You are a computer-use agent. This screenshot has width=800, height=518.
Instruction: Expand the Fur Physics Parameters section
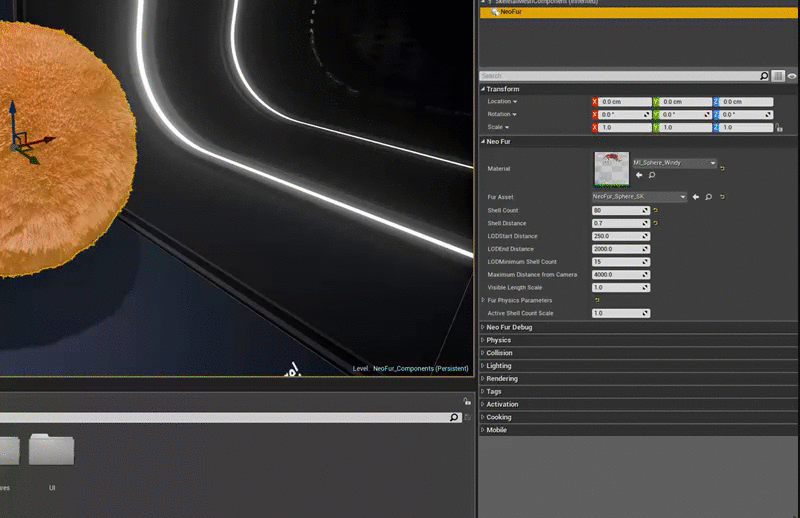tap(483, 300)
